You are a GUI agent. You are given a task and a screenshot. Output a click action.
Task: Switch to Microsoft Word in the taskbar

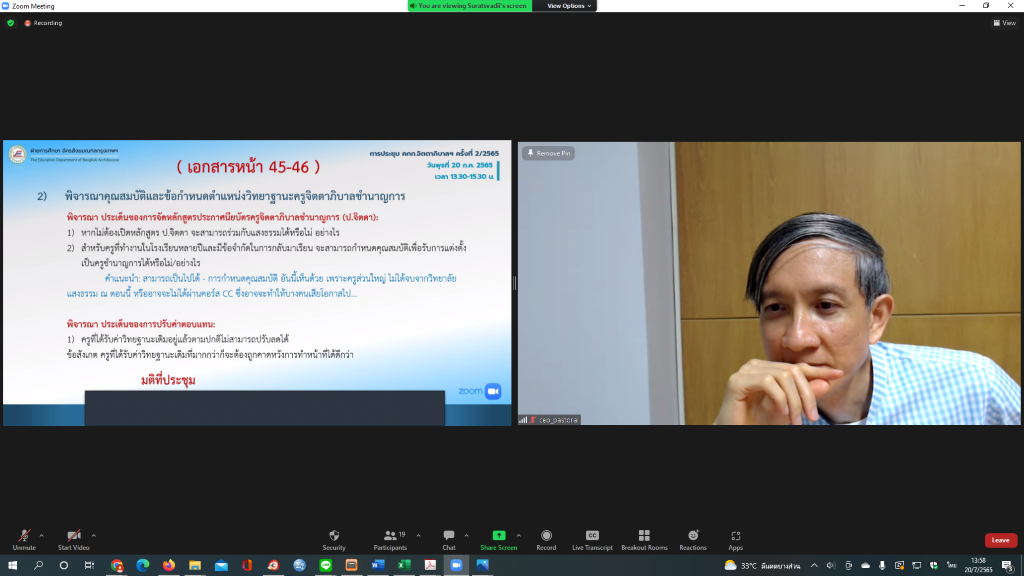pyautogui.click(x=378, y=565)
